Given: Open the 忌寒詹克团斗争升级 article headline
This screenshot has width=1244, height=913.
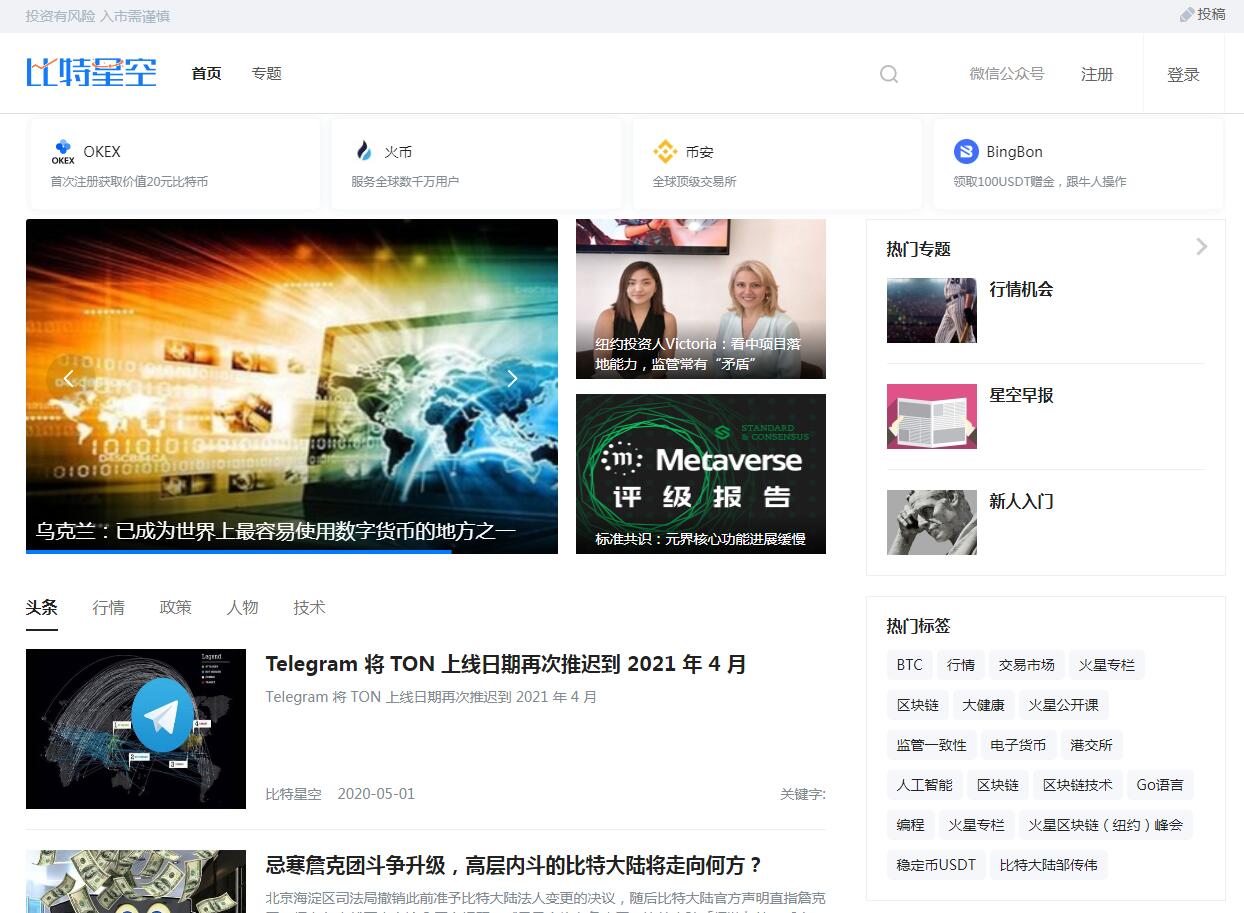Looking at the screenshot, I should (514, 865).
